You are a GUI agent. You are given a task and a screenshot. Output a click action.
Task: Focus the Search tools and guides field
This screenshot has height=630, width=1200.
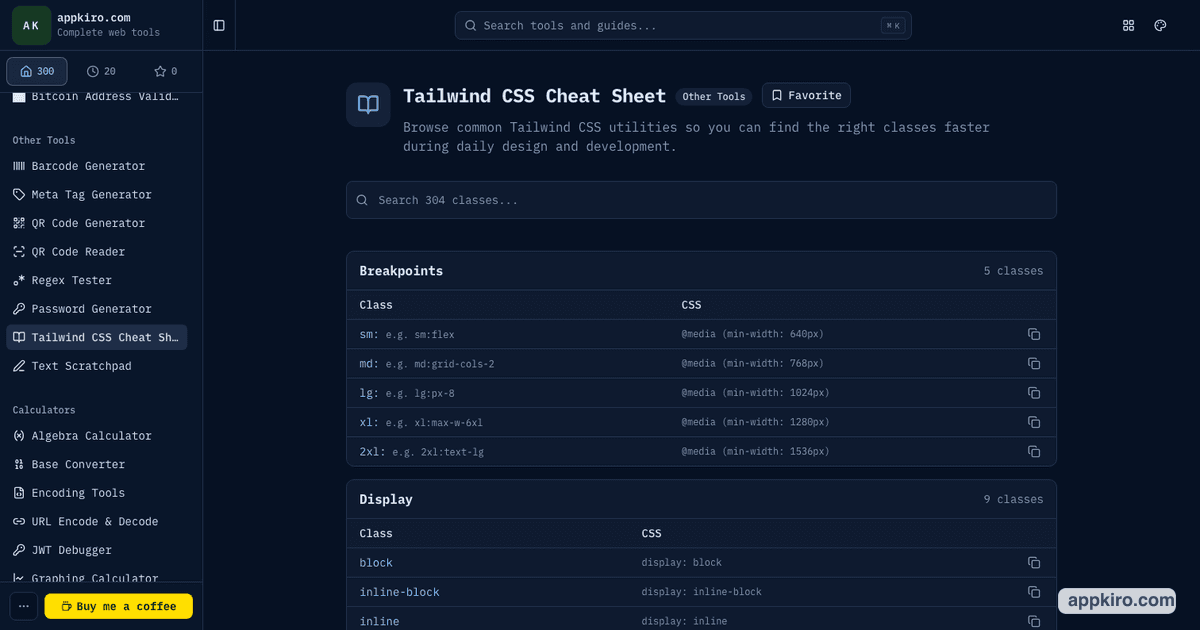point(683,25)
